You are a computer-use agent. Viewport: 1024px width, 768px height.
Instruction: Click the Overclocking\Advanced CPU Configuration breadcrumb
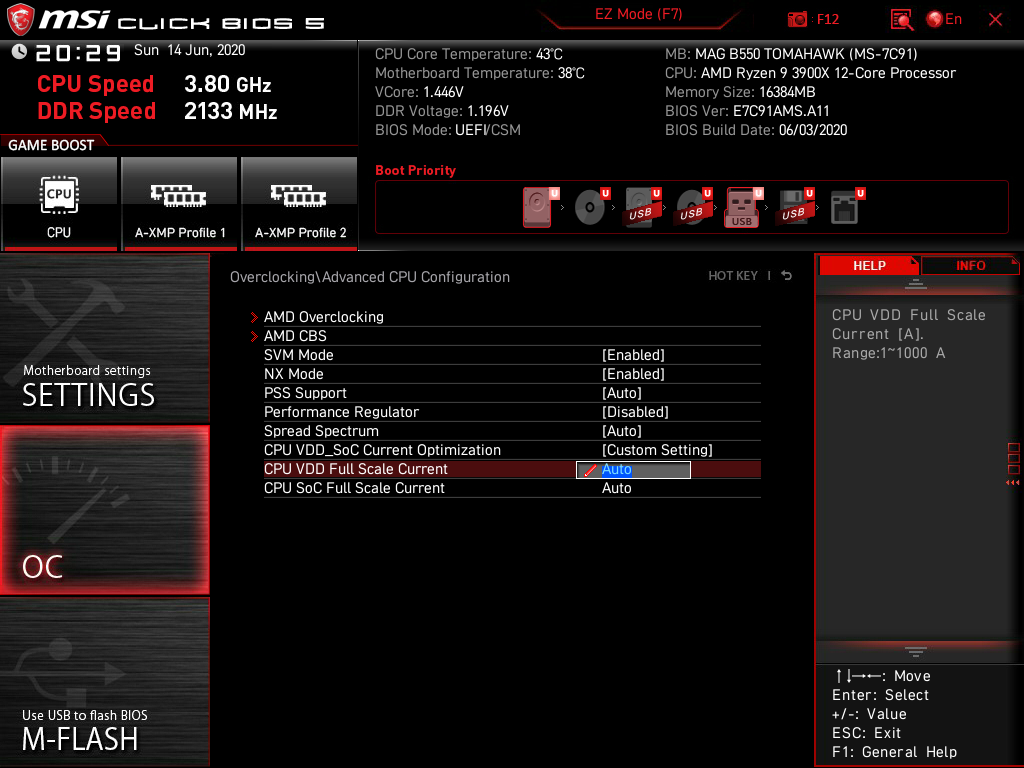[x=370, y=277]
